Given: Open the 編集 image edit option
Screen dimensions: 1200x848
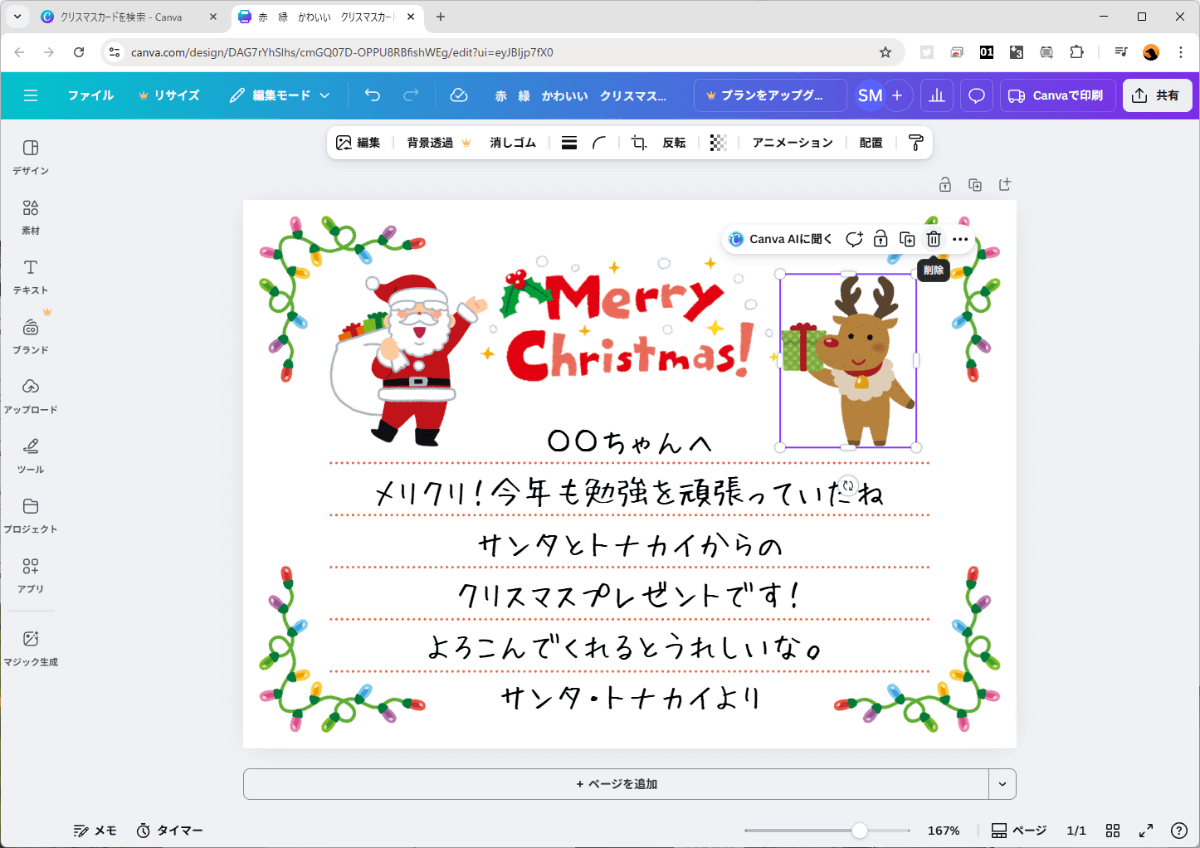Looking at the screenshot, I should click(x=358, y=143).
